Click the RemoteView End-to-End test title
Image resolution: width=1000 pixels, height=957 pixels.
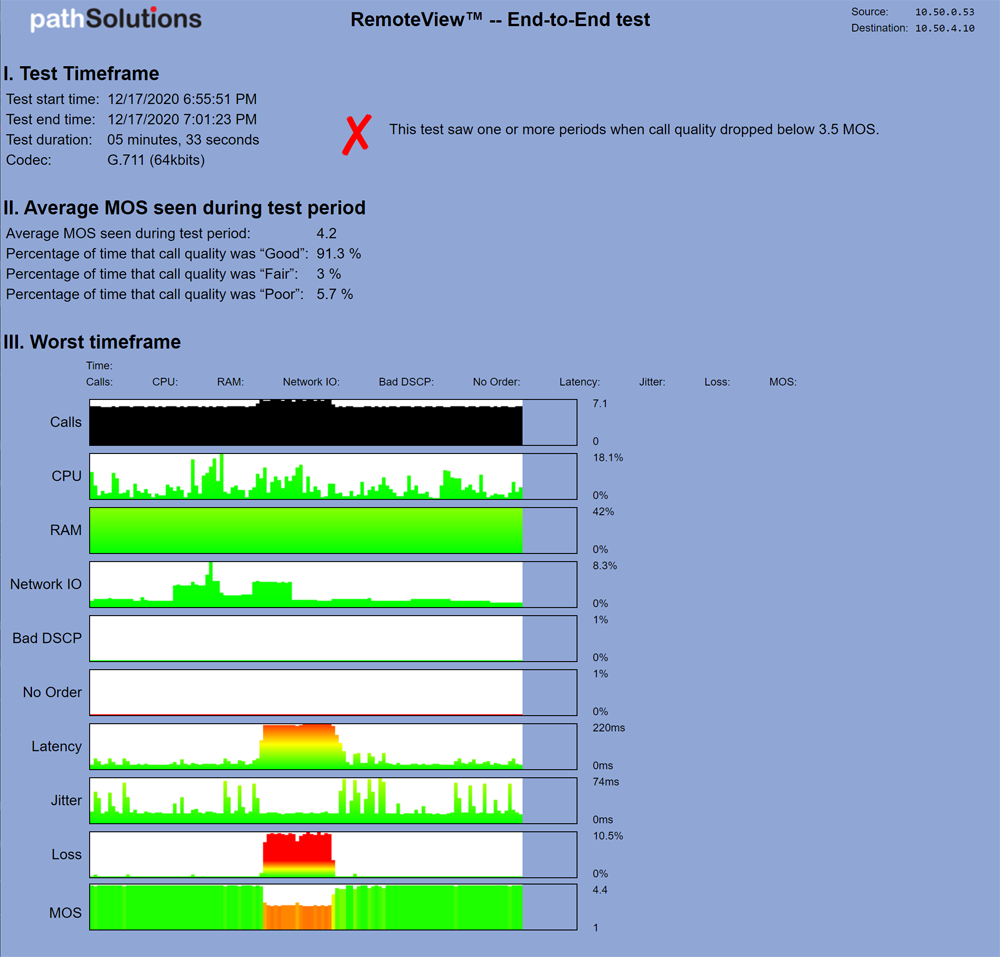[x=500, y=19]
